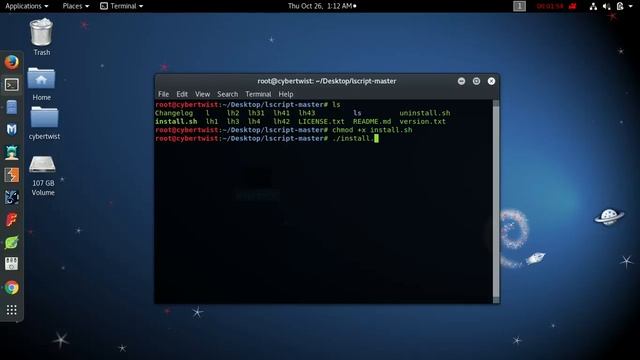Show all applications grid

pos(11,310)
